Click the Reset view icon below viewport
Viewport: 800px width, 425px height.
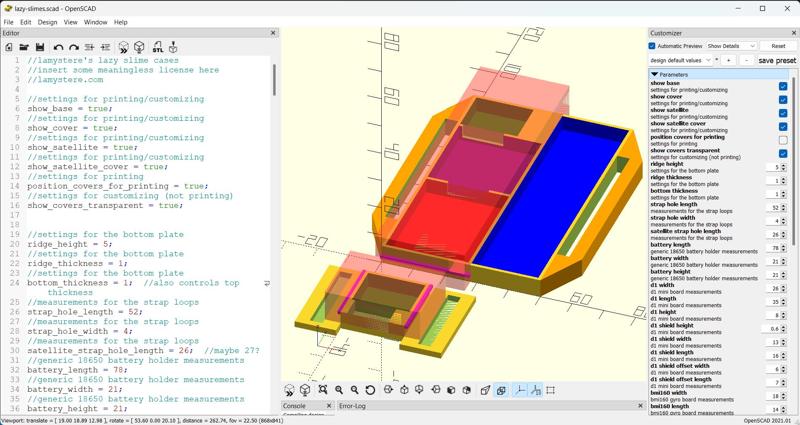370,390
